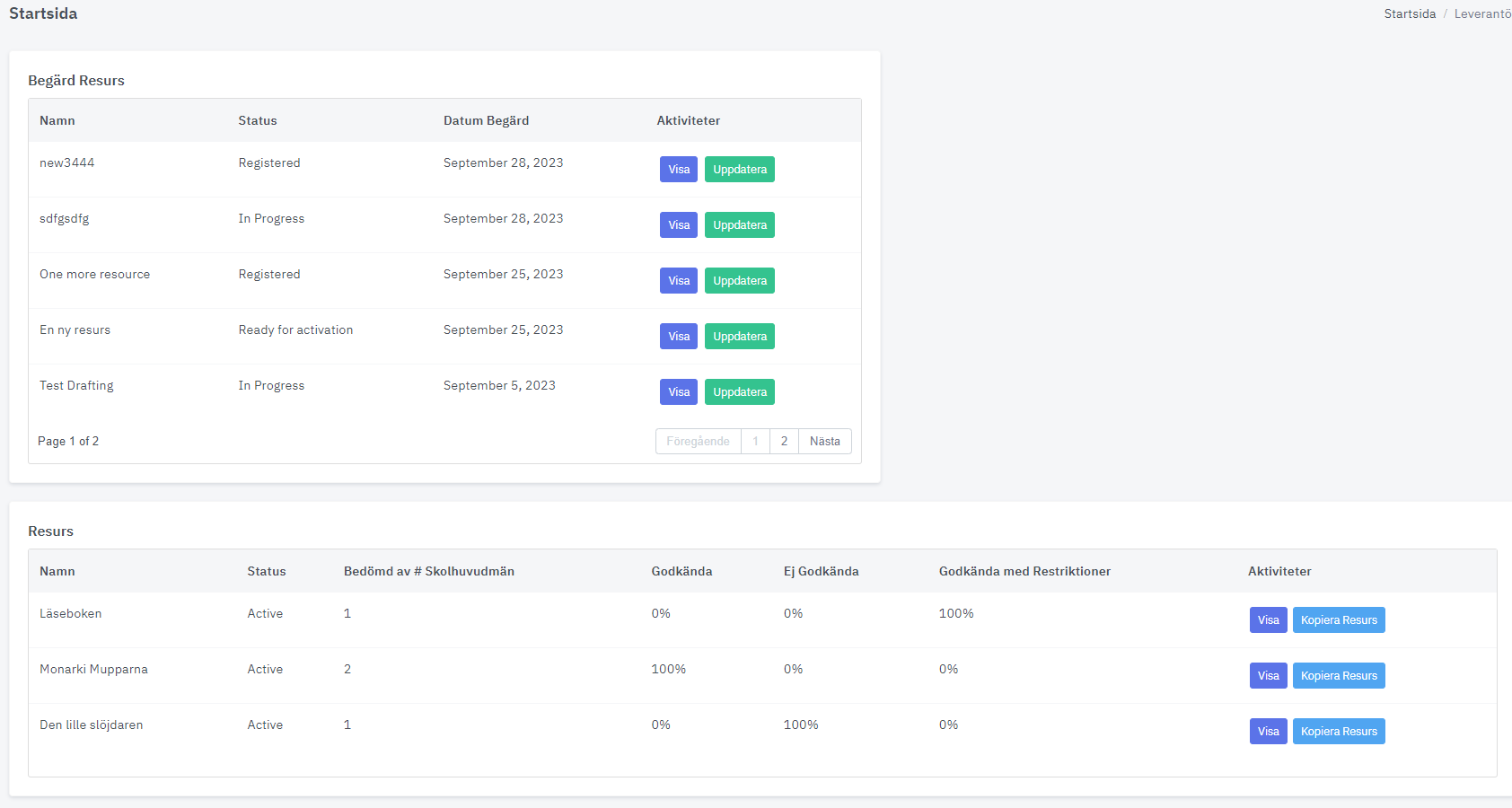Screen dimensions: 1512x808
Task: Click the En ny resurs name
Action: point(75,329)
